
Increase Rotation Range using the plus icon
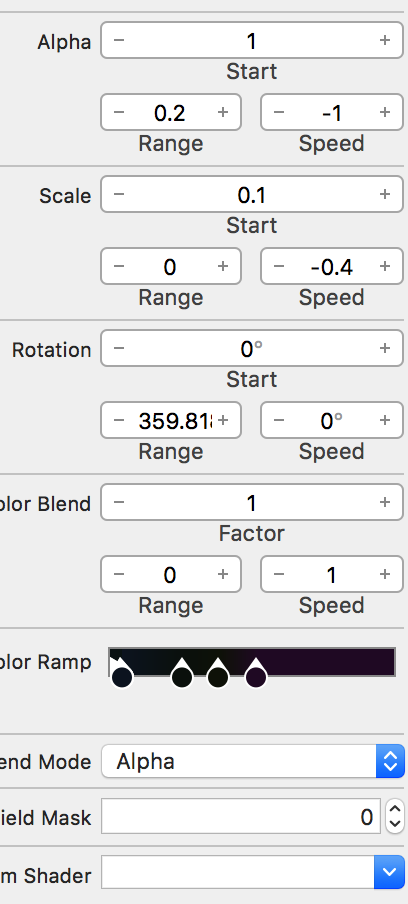pos(223,420)
